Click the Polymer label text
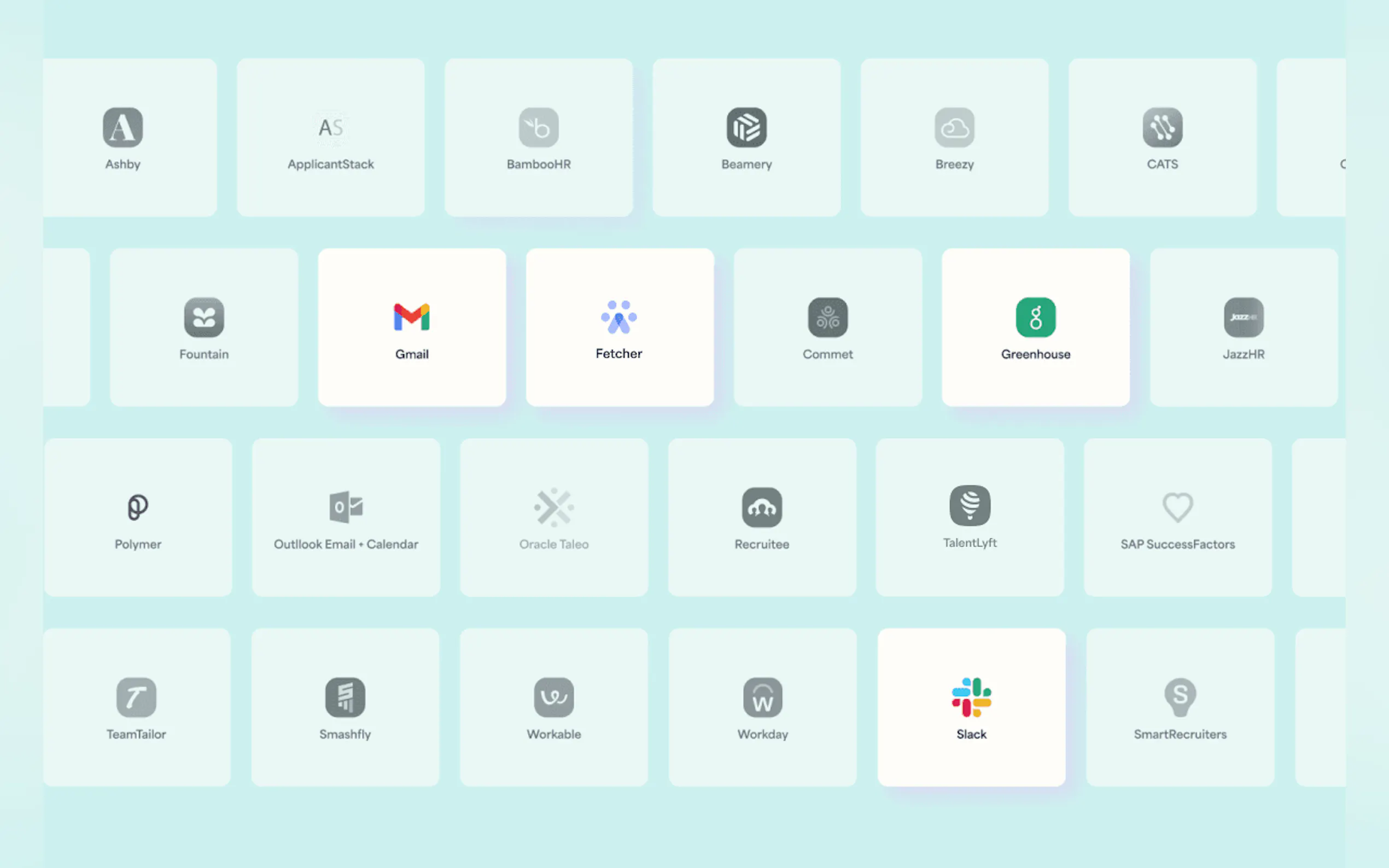The width and height of the screenshot is (1389, 868). (x=138, y=545)
